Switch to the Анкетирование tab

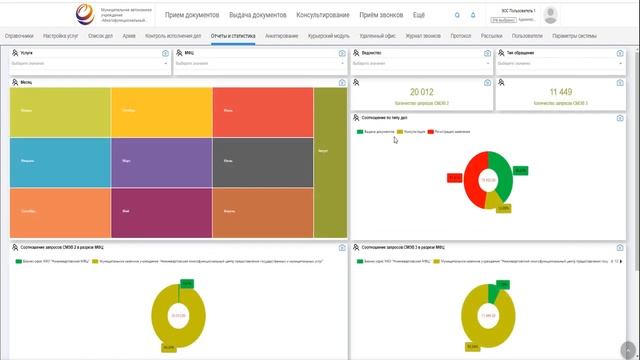click(x=282, y=36)
